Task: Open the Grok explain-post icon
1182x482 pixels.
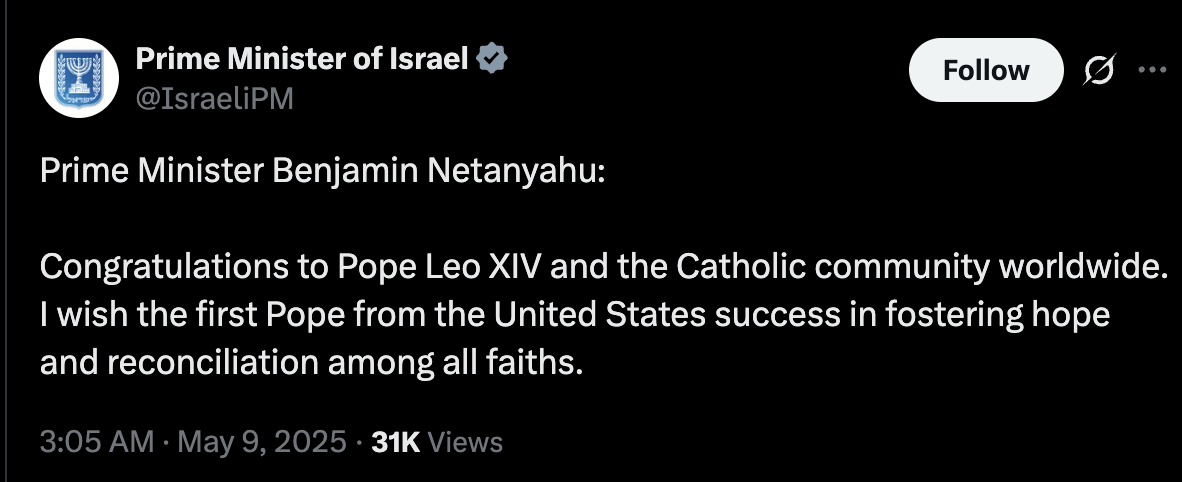Action: [1098, 71]
